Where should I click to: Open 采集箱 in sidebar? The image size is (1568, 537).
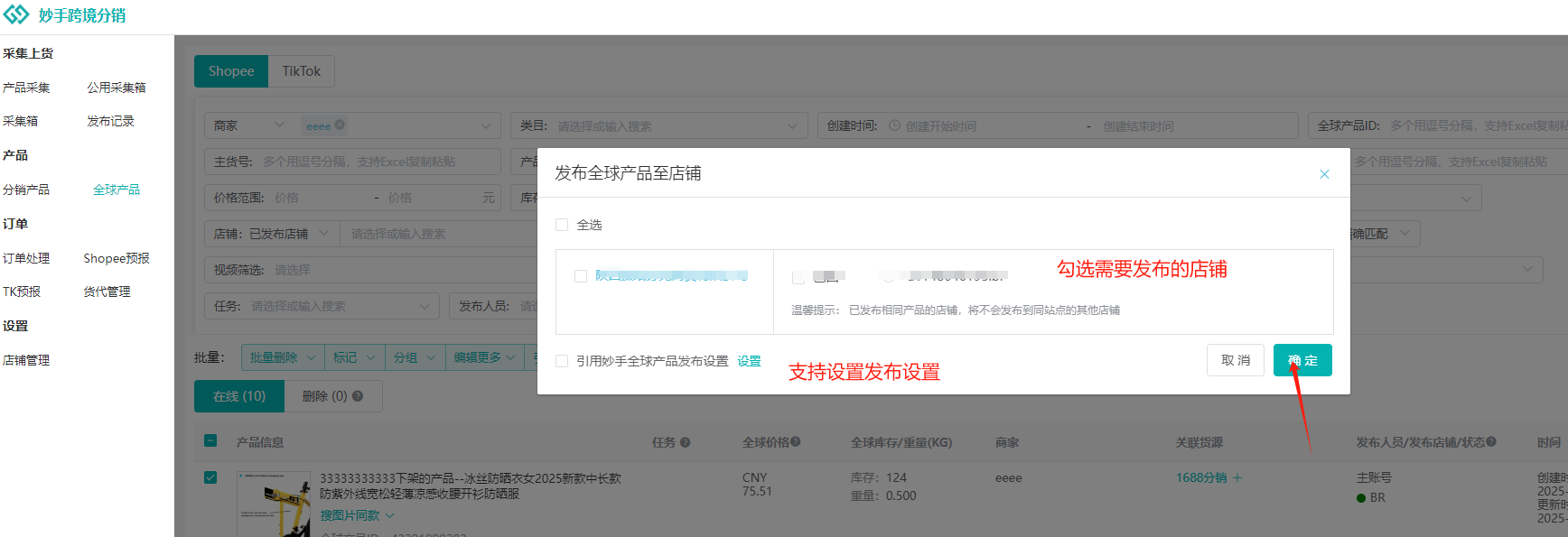point(20,121)
